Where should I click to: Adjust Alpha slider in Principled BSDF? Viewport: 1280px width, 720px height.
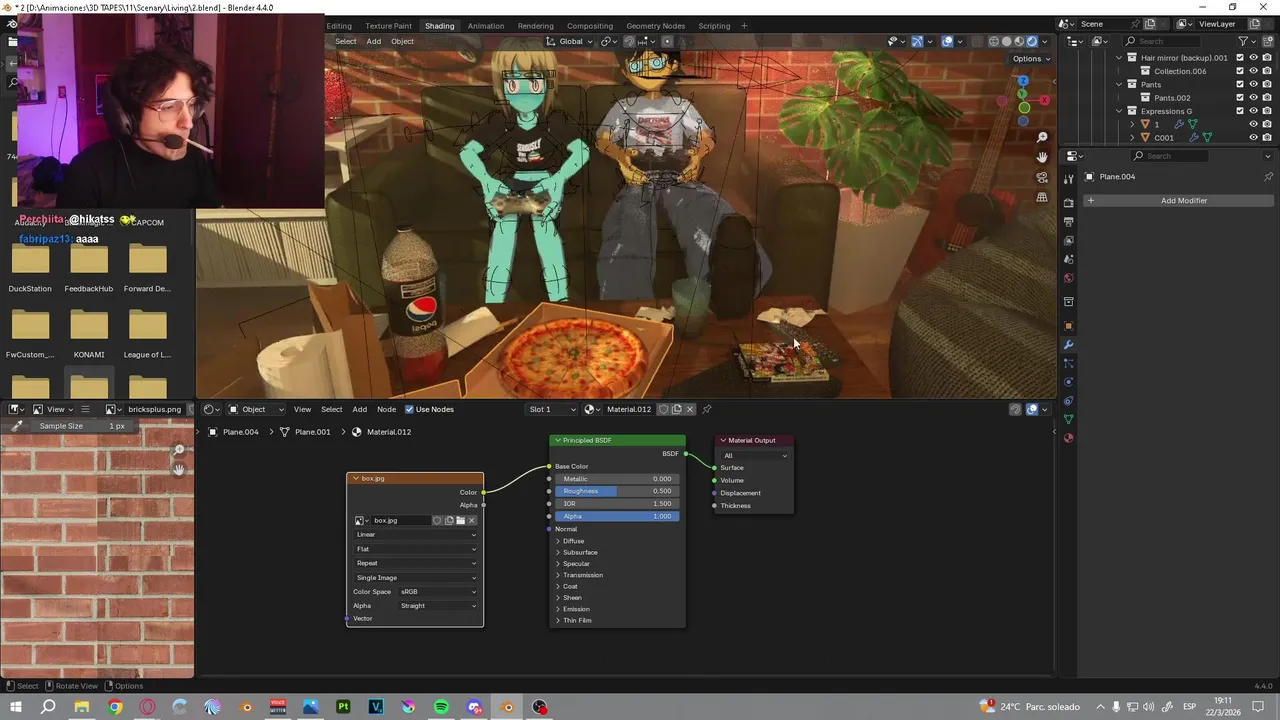point(617,516)
